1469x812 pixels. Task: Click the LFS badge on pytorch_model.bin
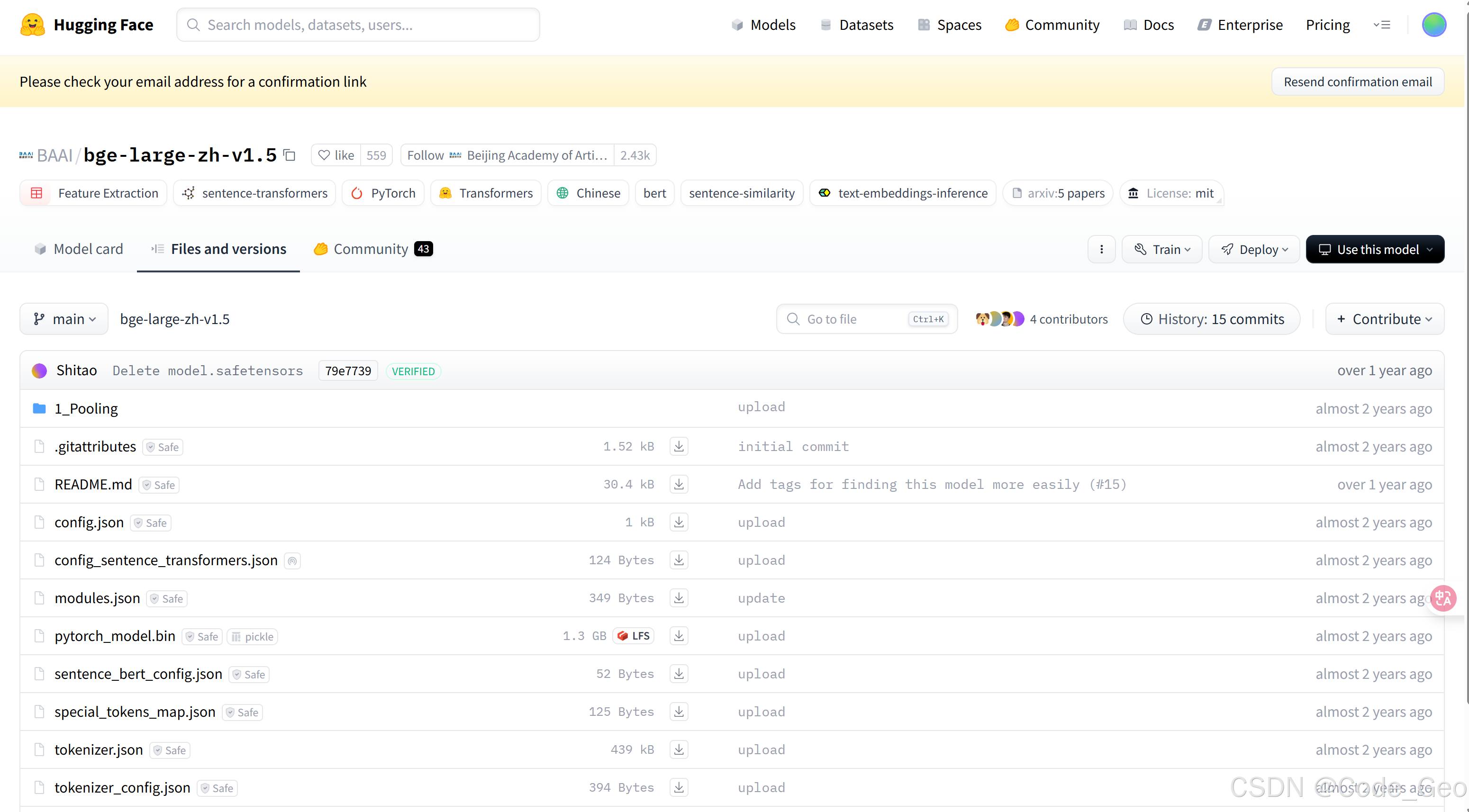[x=634, y=636]
